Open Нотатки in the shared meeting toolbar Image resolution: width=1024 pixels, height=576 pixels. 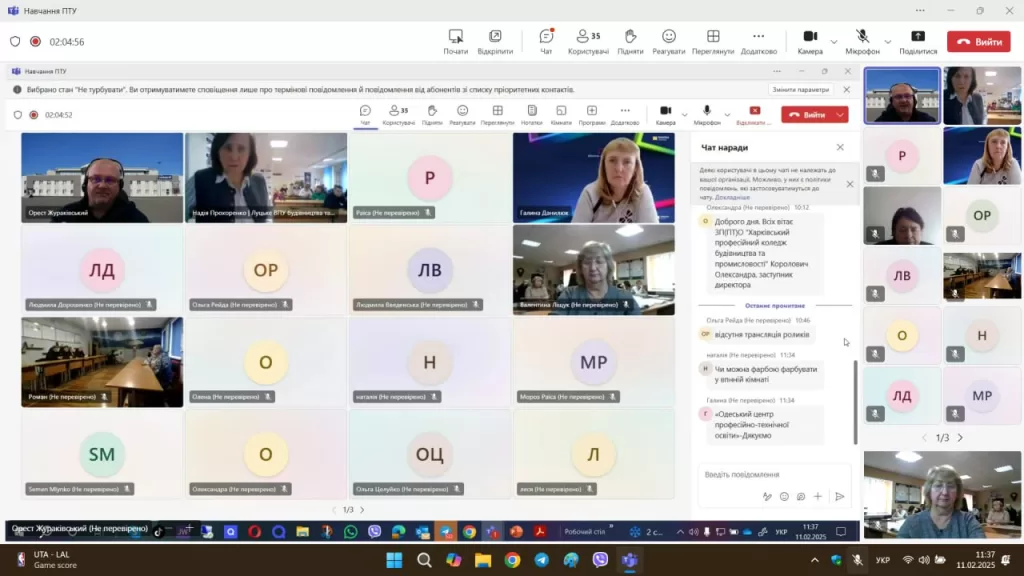[532, 114]
